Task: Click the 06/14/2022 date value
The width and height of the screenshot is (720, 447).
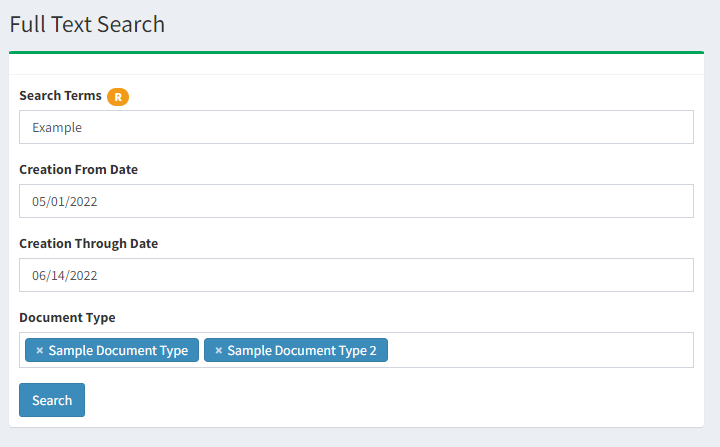Action: click(65, 276)
